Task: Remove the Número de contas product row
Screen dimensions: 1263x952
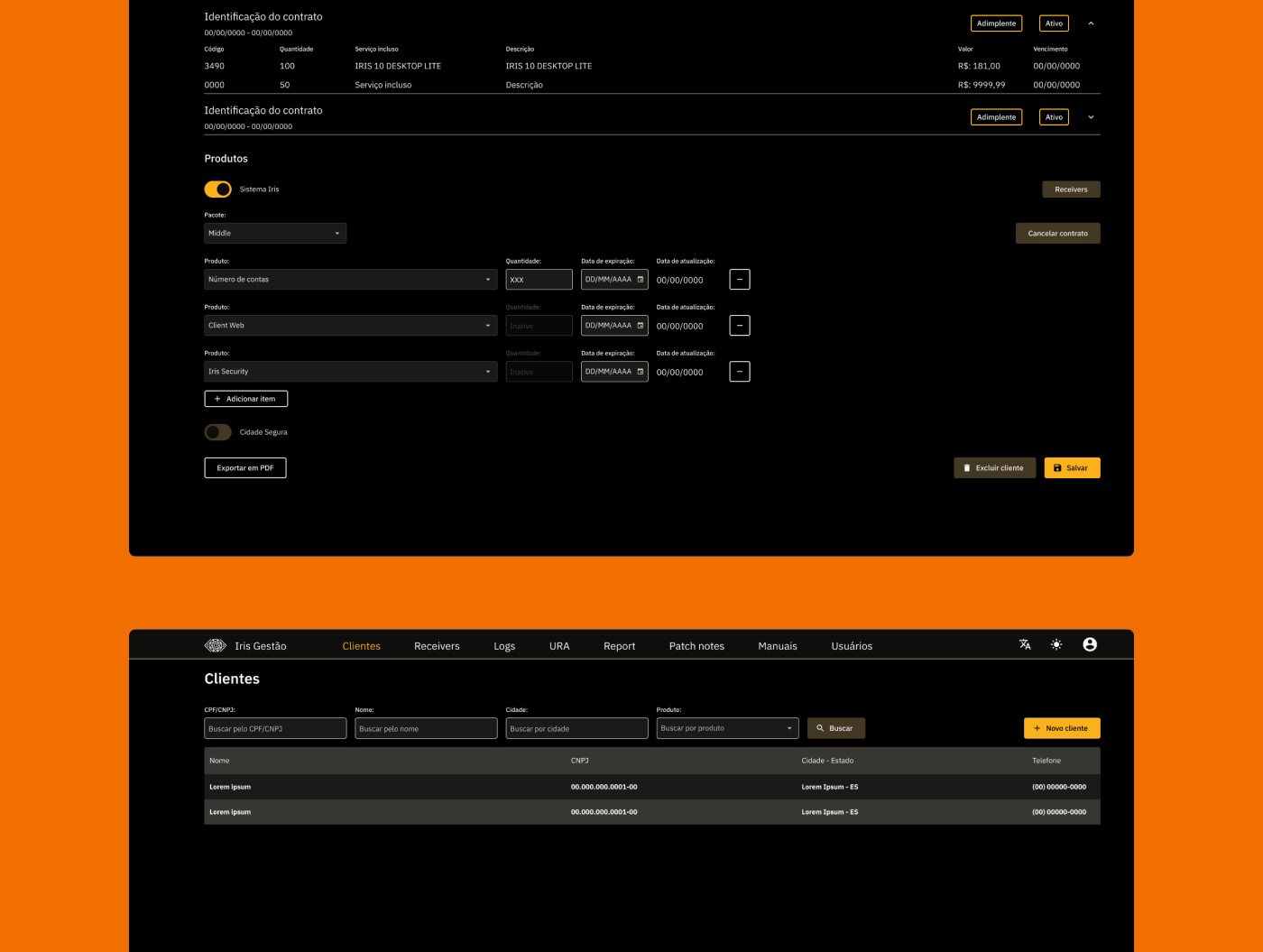Action: (x=740, y=280)
